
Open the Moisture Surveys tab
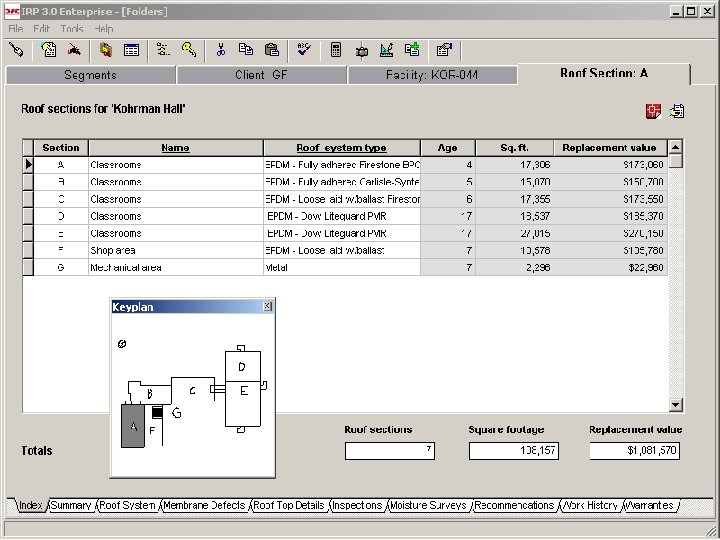tap(428, 506)
